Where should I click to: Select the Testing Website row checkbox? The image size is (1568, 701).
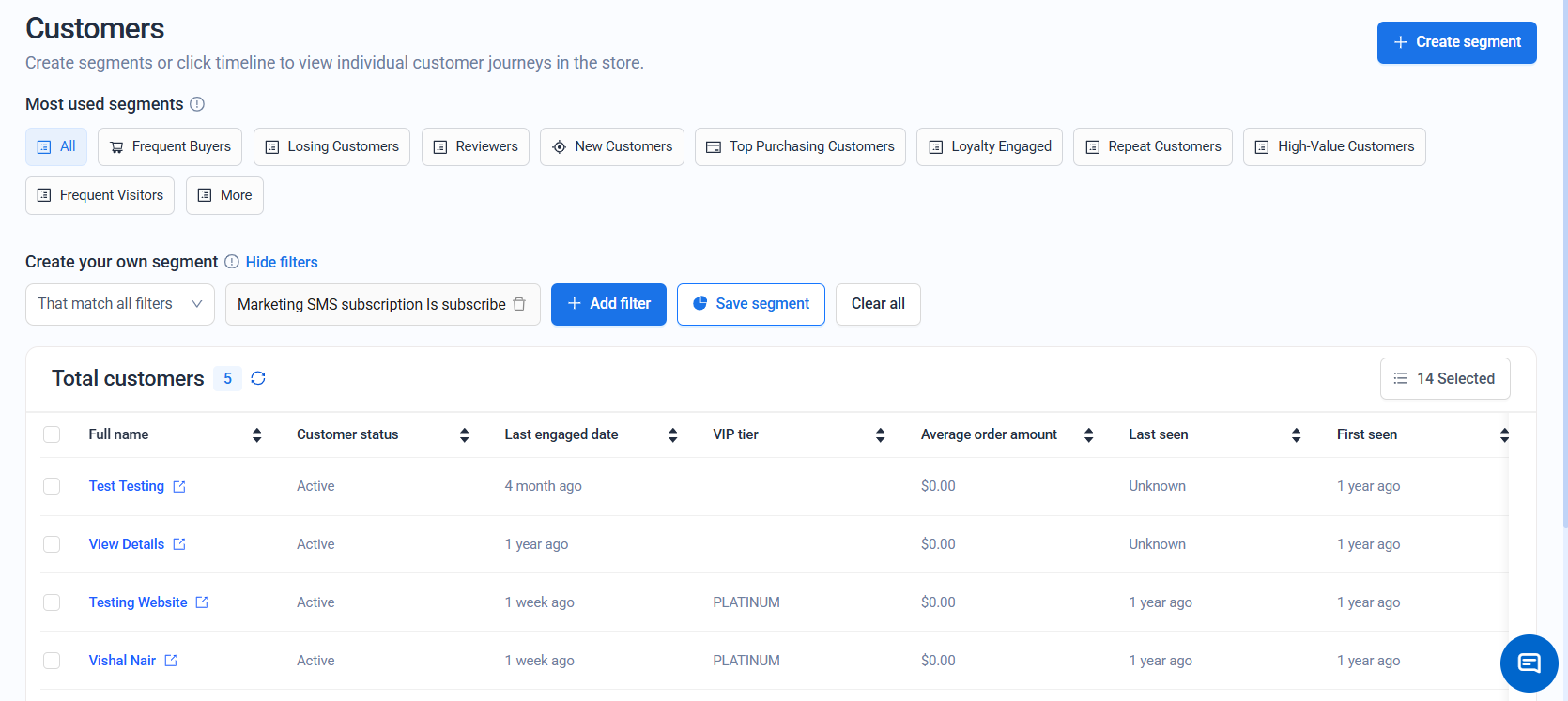coord(52,602)
